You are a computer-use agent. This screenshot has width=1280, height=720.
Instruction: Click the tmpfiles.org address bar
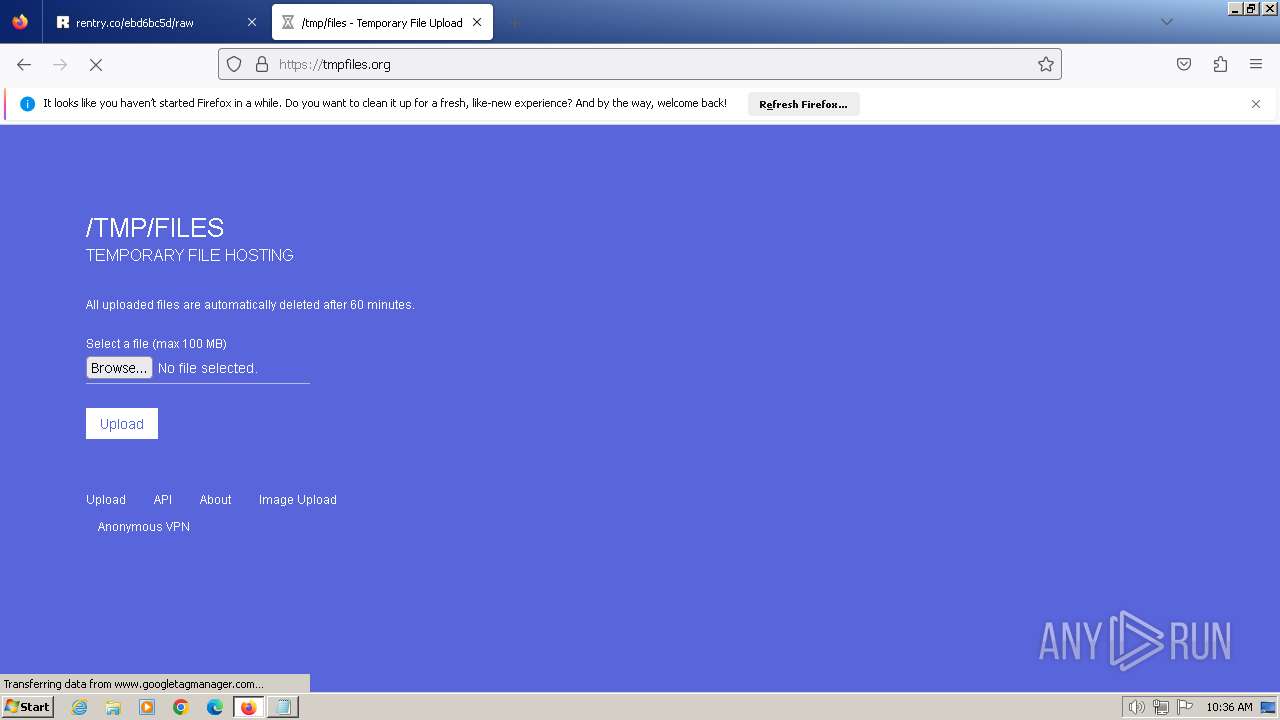coord(640,64)
